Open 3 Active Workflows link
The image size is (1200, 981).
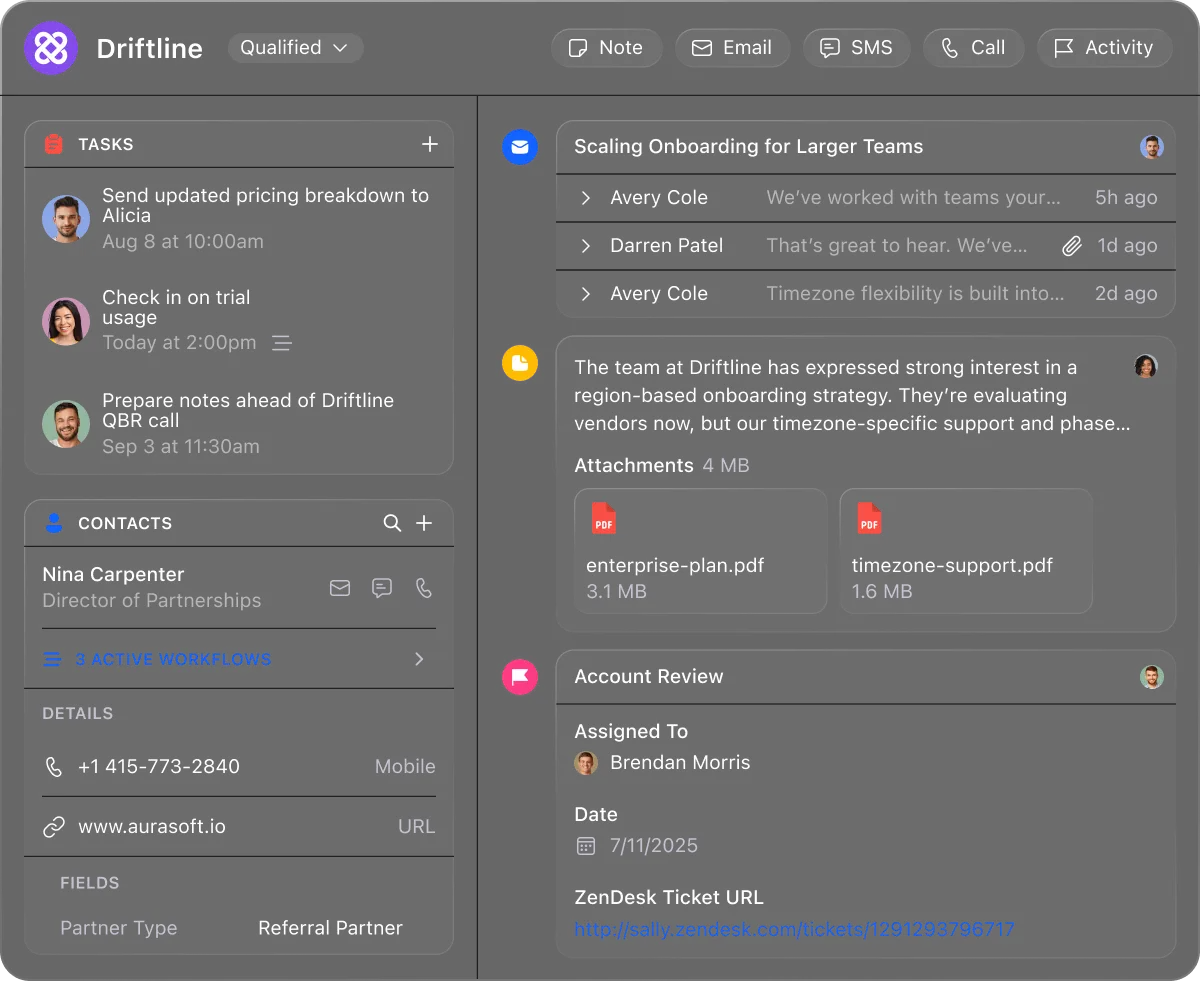pos(173,659)
